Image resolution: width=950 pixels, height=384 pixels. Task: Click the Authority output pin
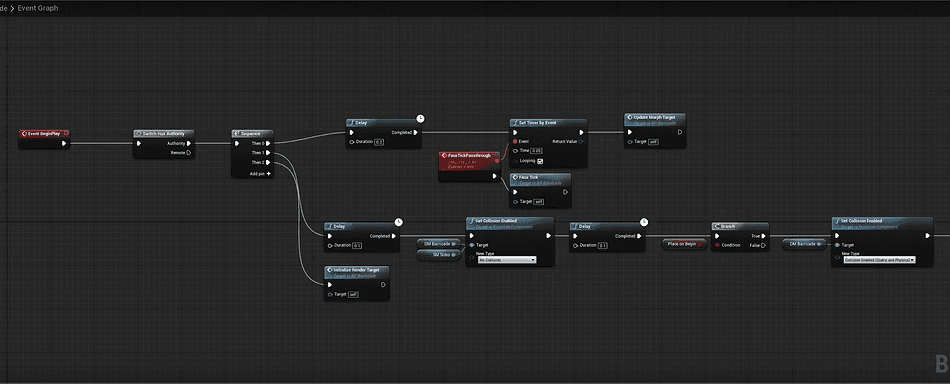[189, 144]
